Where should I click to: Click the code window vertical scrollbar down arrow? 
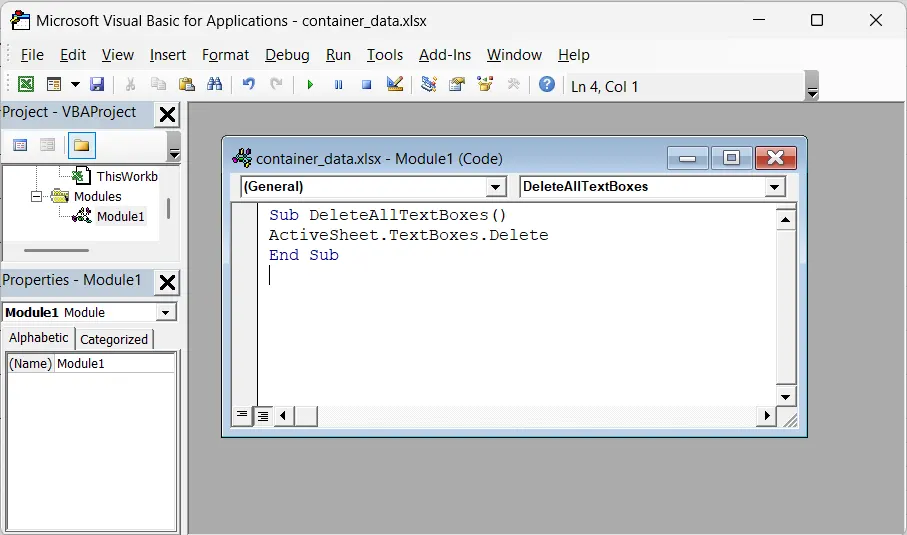point(786,396)
